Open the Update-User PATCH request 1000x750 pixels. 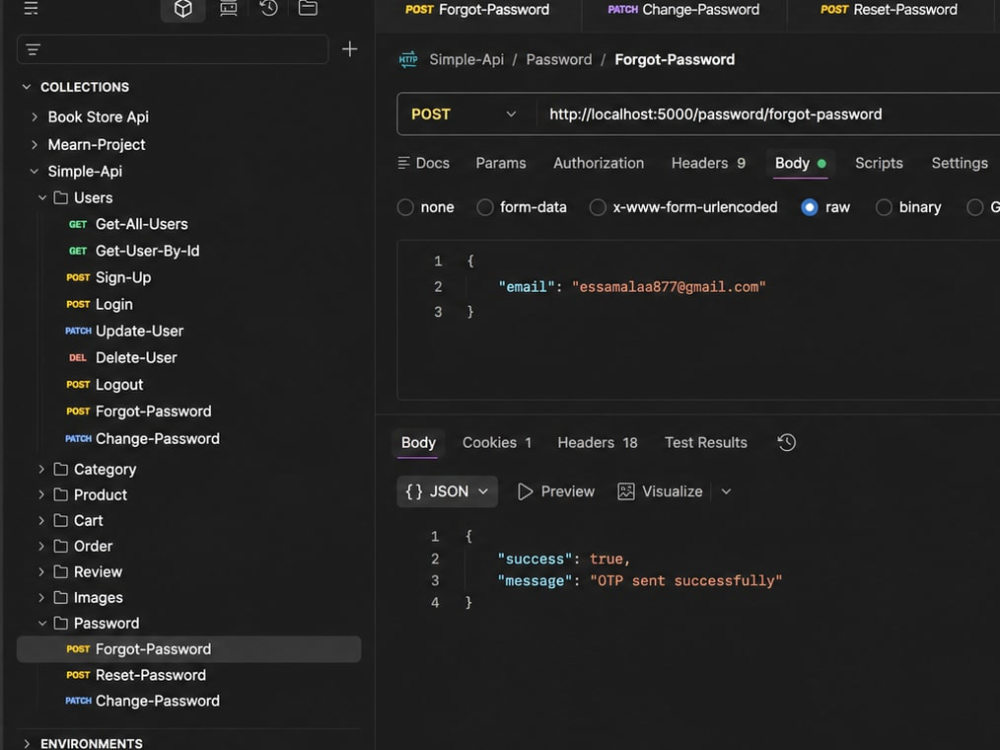(139, 331)
